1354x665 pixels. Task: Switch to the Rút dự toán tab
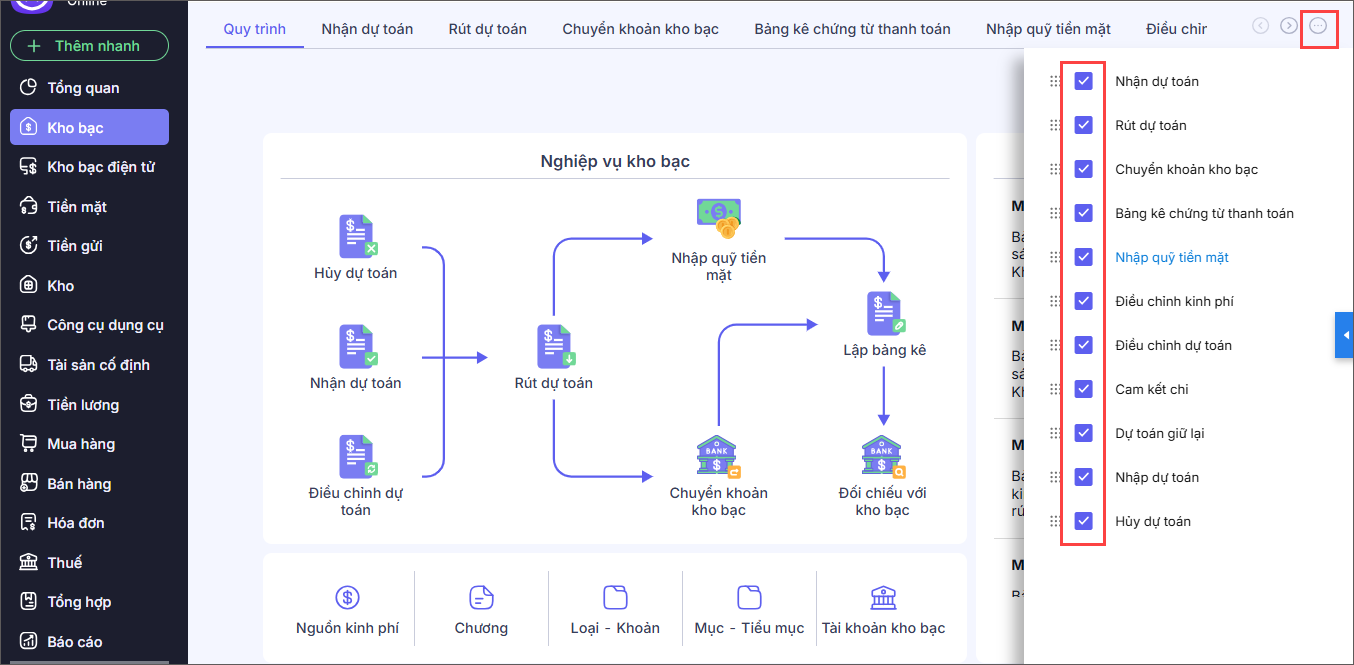tap(488, 29)
